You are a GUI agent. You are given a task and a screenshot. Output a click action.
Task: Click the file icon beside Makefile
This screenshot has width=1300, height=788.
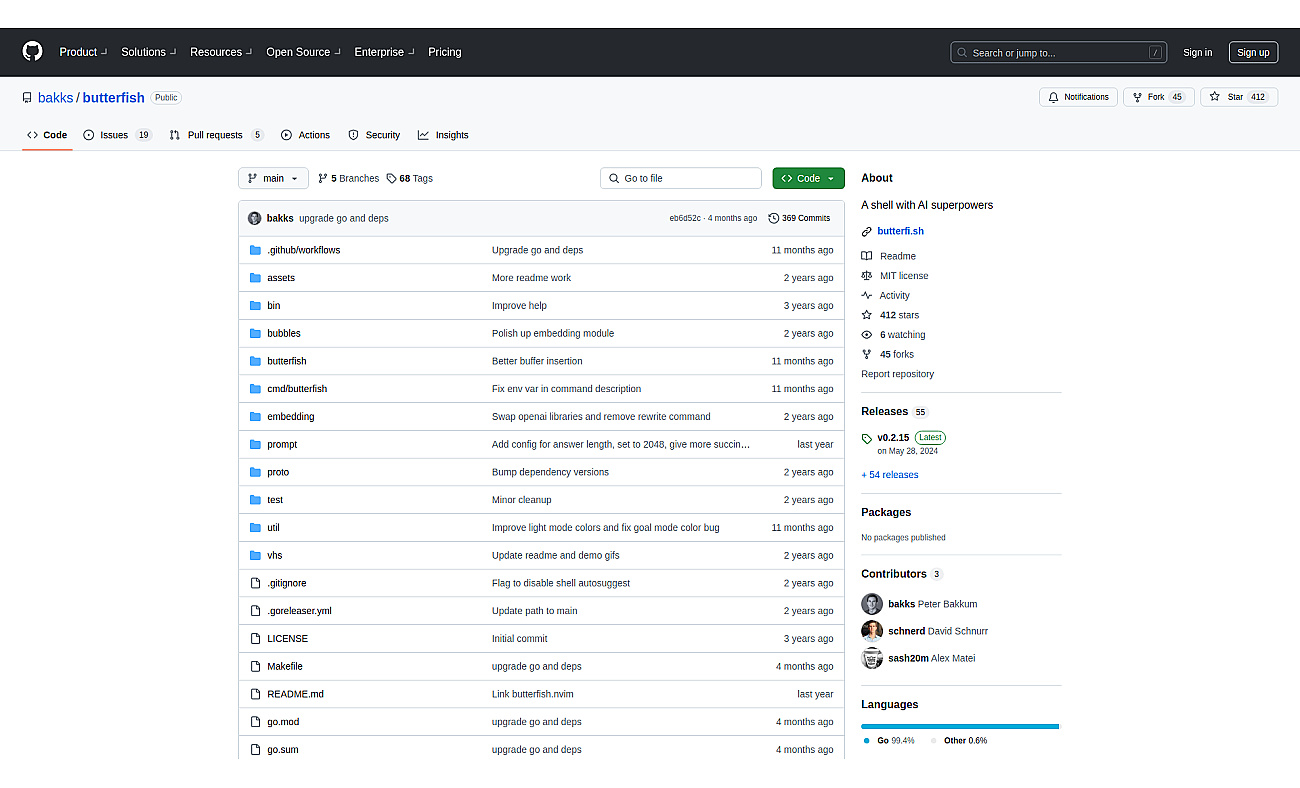255,666
